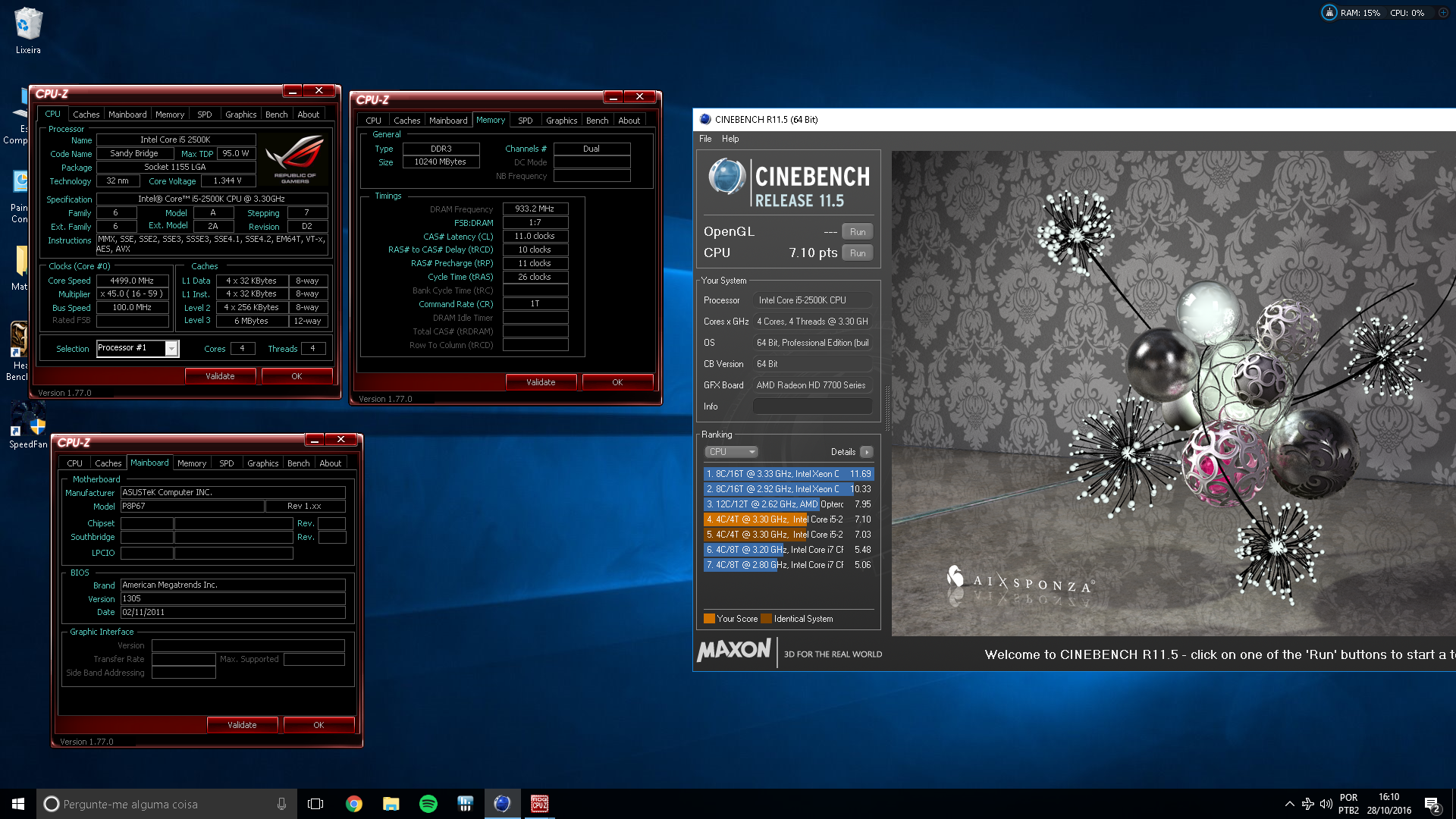
Task: Open Task View from taskbar
Action: tap(315, 804)
